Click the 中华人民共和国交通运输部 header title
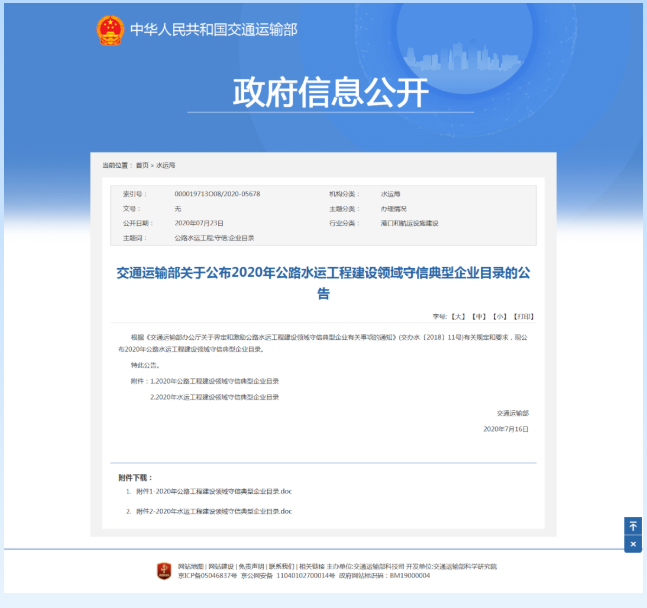647x608 pixels. point(213,30)
